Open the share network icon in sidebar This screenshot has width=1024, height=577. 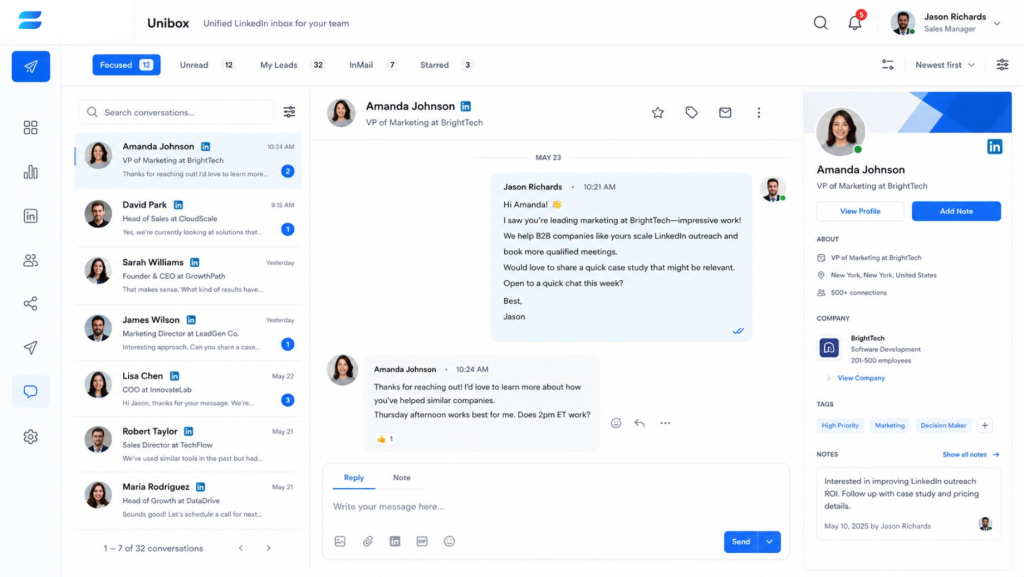coord(31,304)
